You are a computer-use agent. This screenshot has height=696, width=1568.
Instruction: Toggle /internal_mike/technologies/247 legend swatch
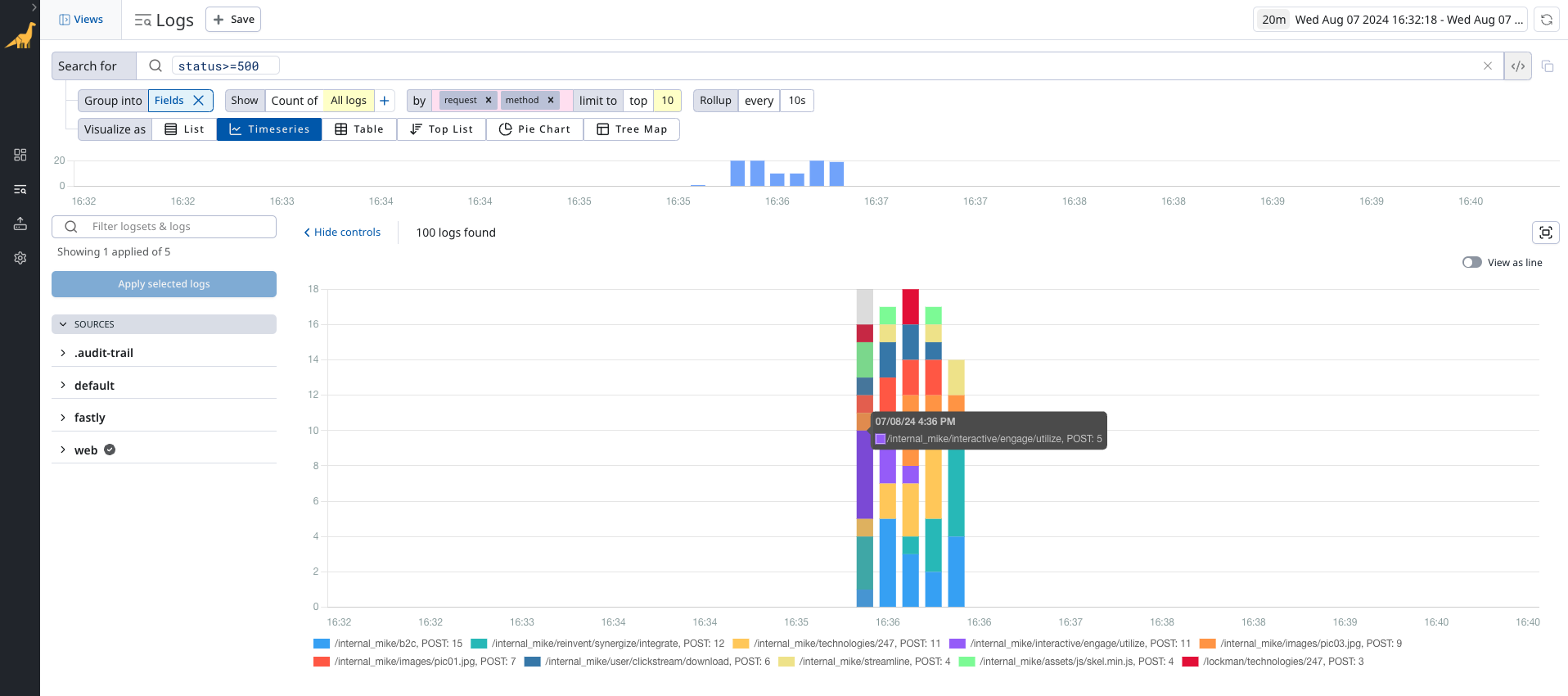point(741,644)
